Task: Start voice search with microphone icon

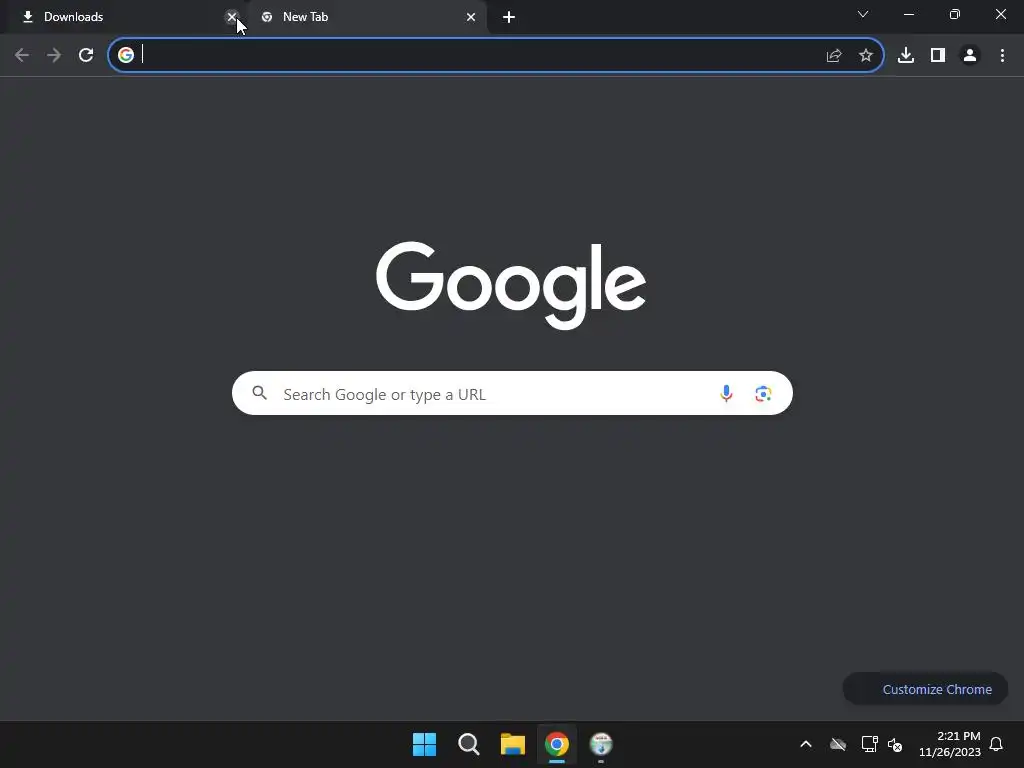Action: pyautogui.click(x=726, y=393)
